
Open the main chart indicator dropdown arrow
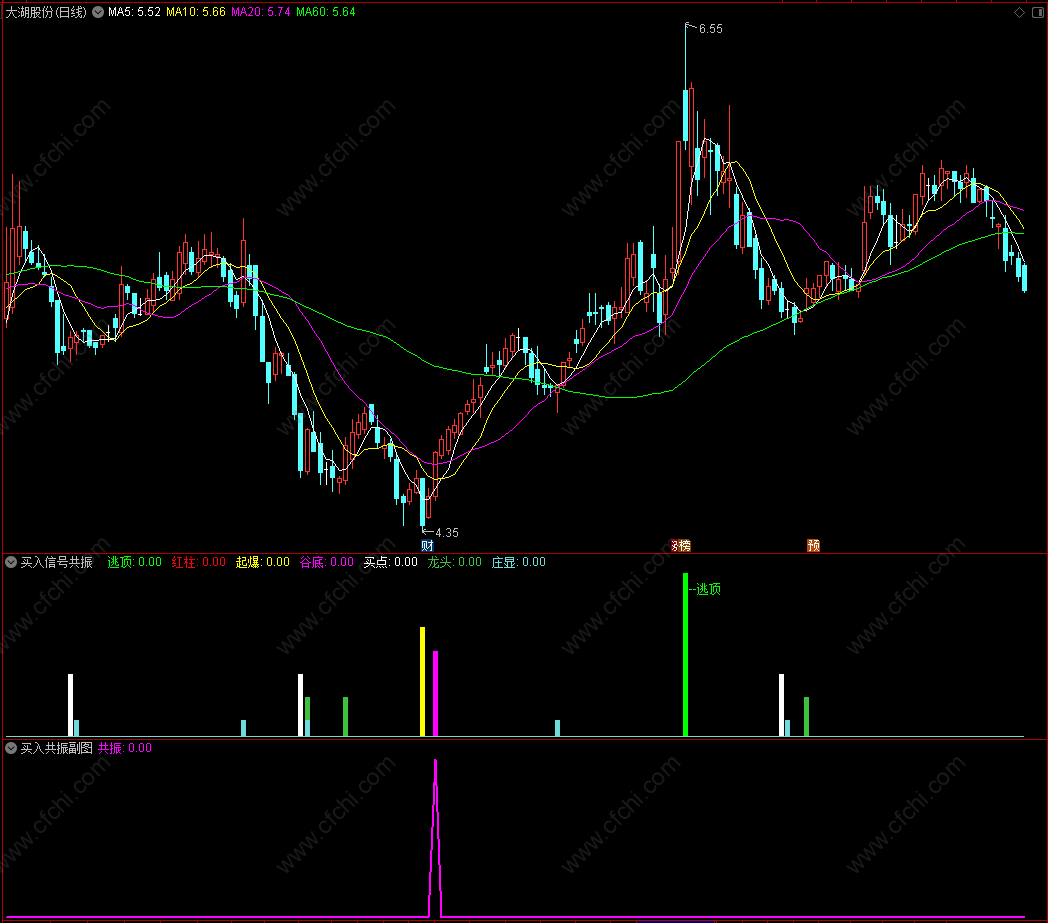98,12
